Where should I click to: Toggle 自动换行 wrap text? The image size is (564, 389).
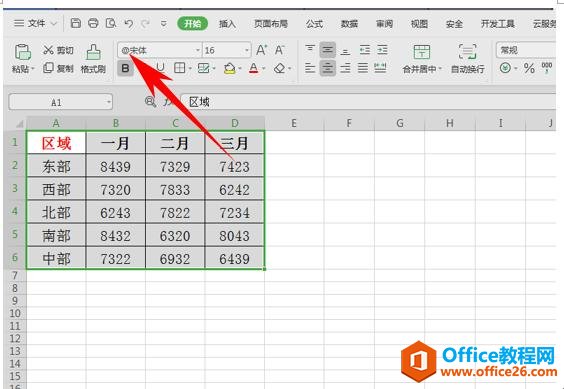coord(468,59)
